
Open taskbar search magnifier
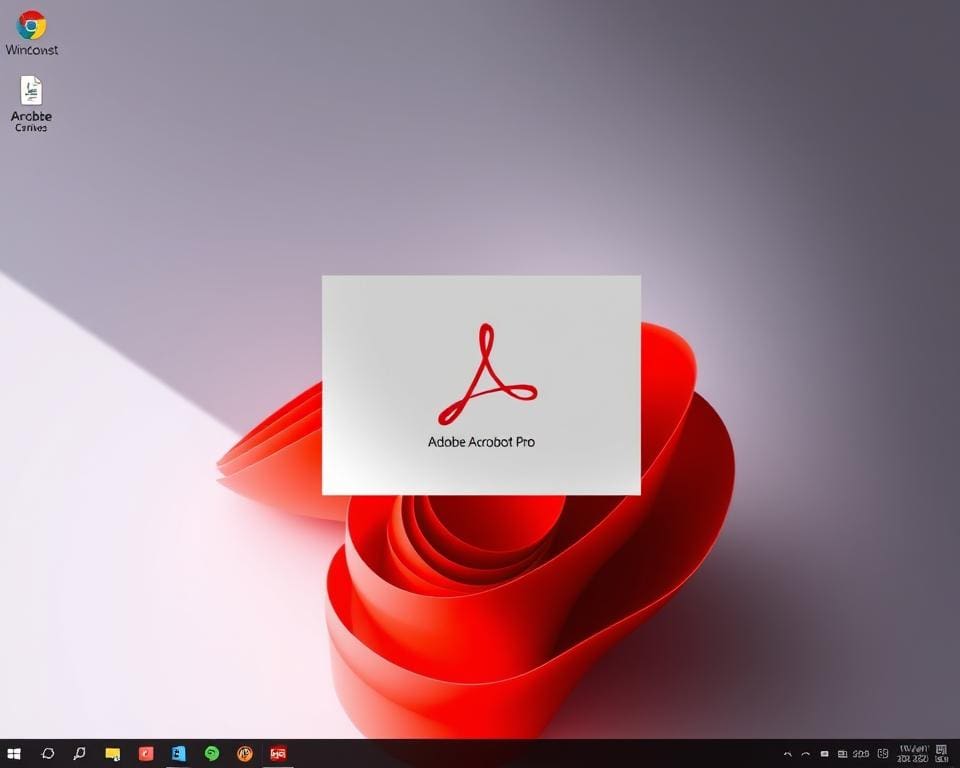pos(79,753)
